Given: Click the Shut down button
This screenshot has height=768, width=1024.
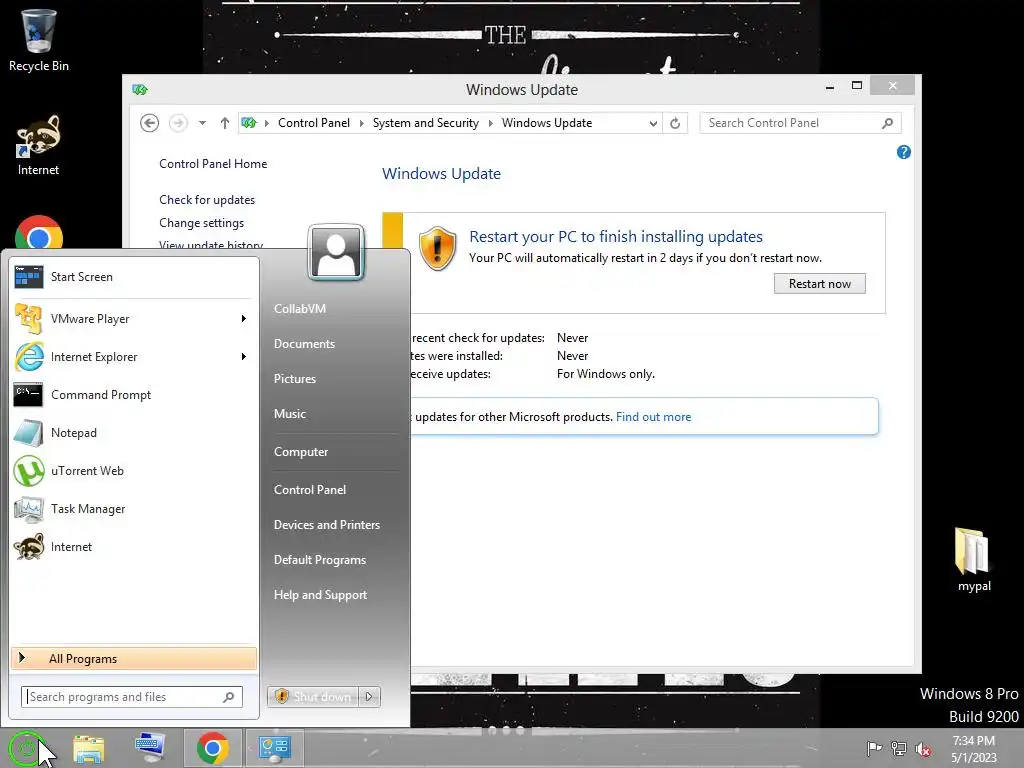Looking at the screenshot, I should tap(314, 697).
